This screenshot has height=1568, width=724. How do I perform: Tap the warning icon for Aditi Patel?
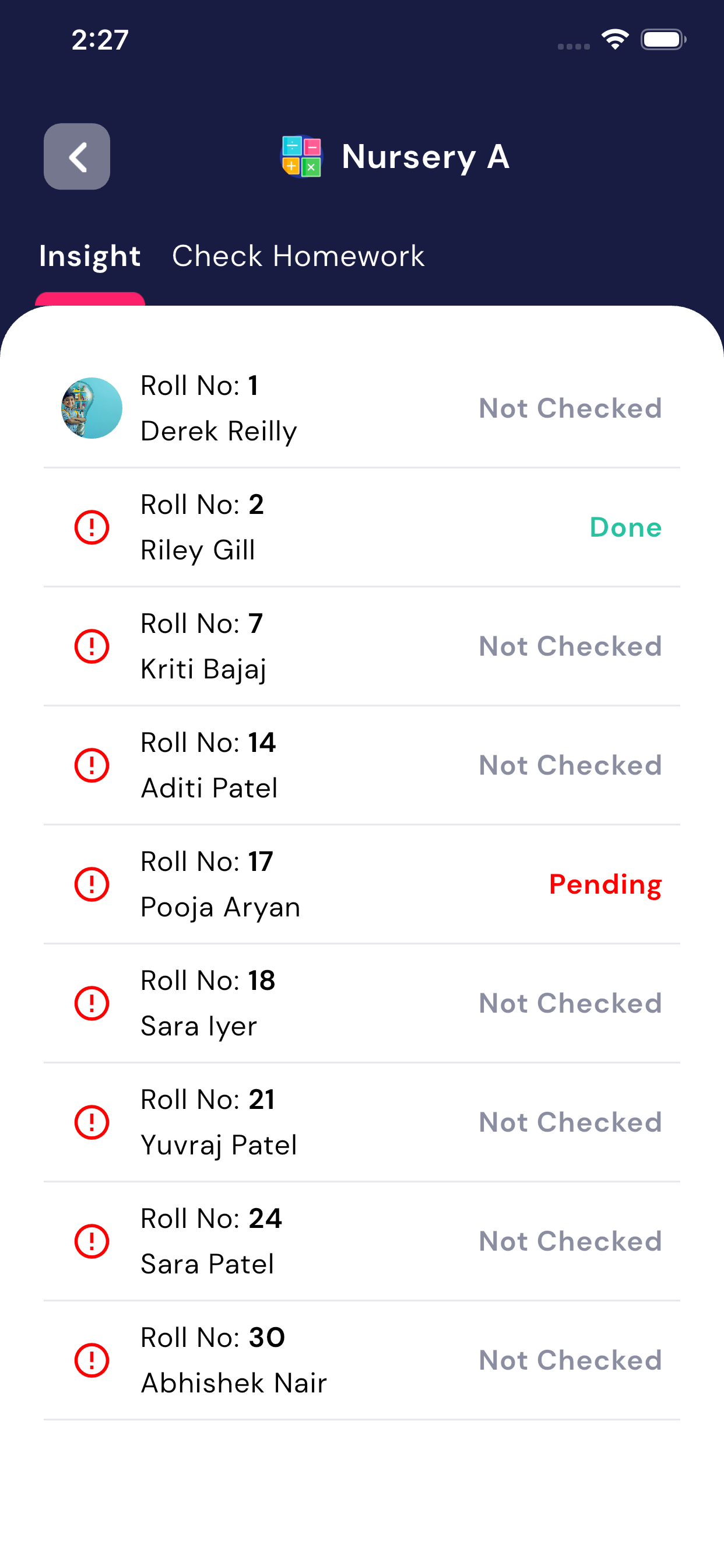(92, 765)
